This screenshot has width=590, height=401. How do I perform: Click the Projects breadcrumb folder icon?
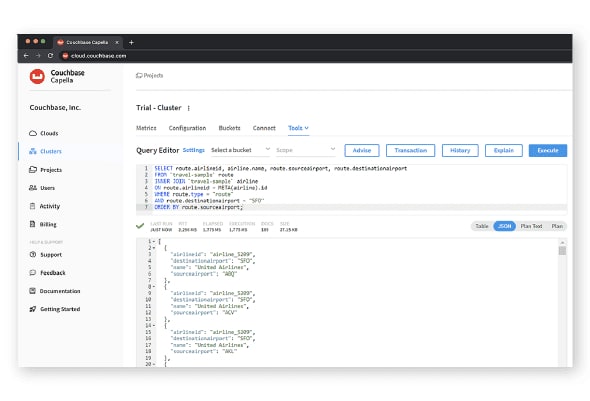(x=139, y=76)
